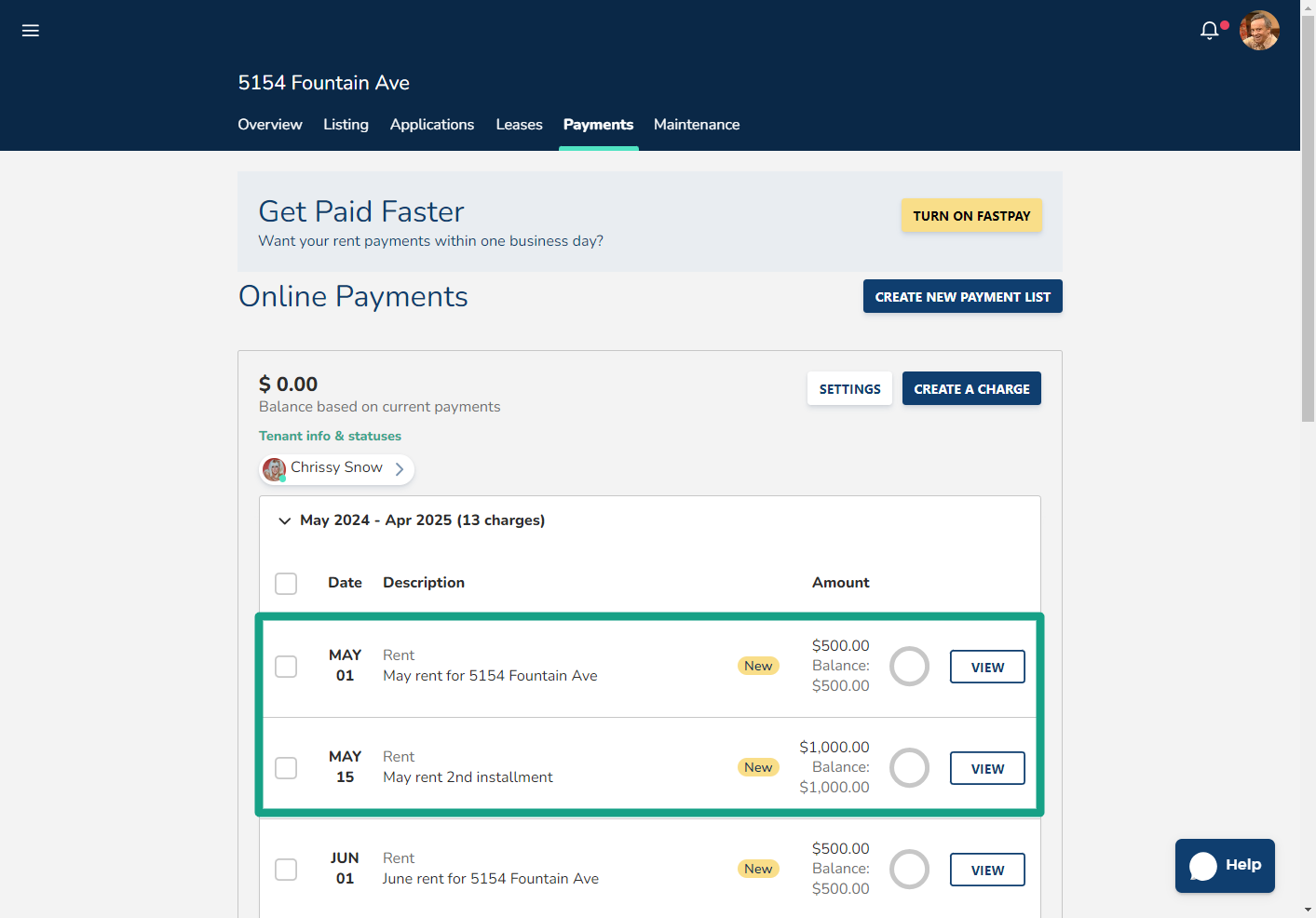Click the status circle for June 01 rent

(909, 870)
